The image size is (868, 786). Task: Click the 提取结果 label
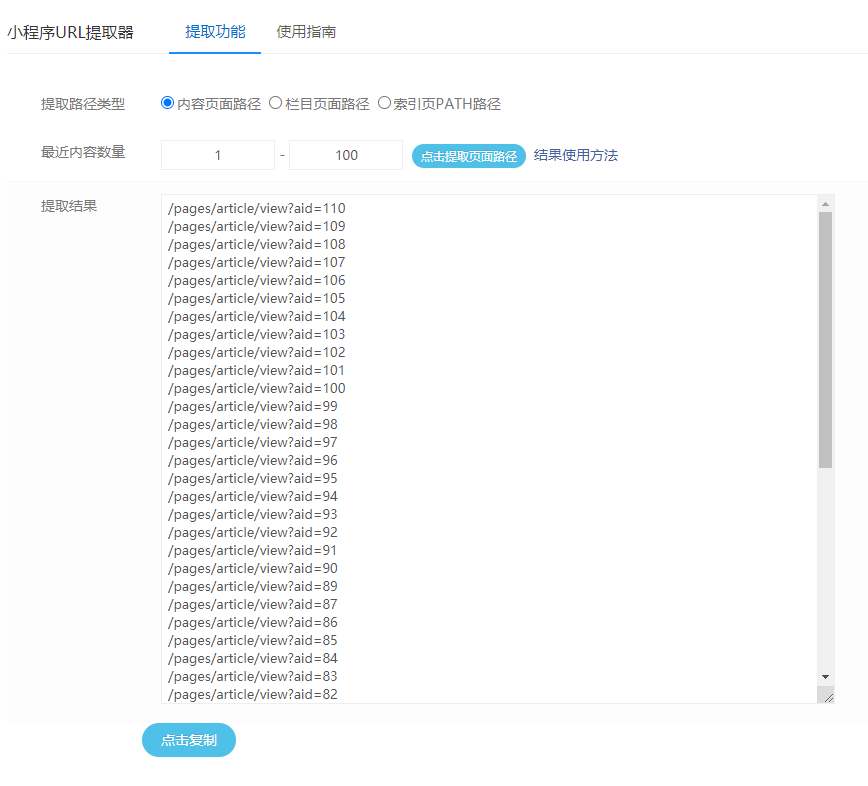point(69,206)
